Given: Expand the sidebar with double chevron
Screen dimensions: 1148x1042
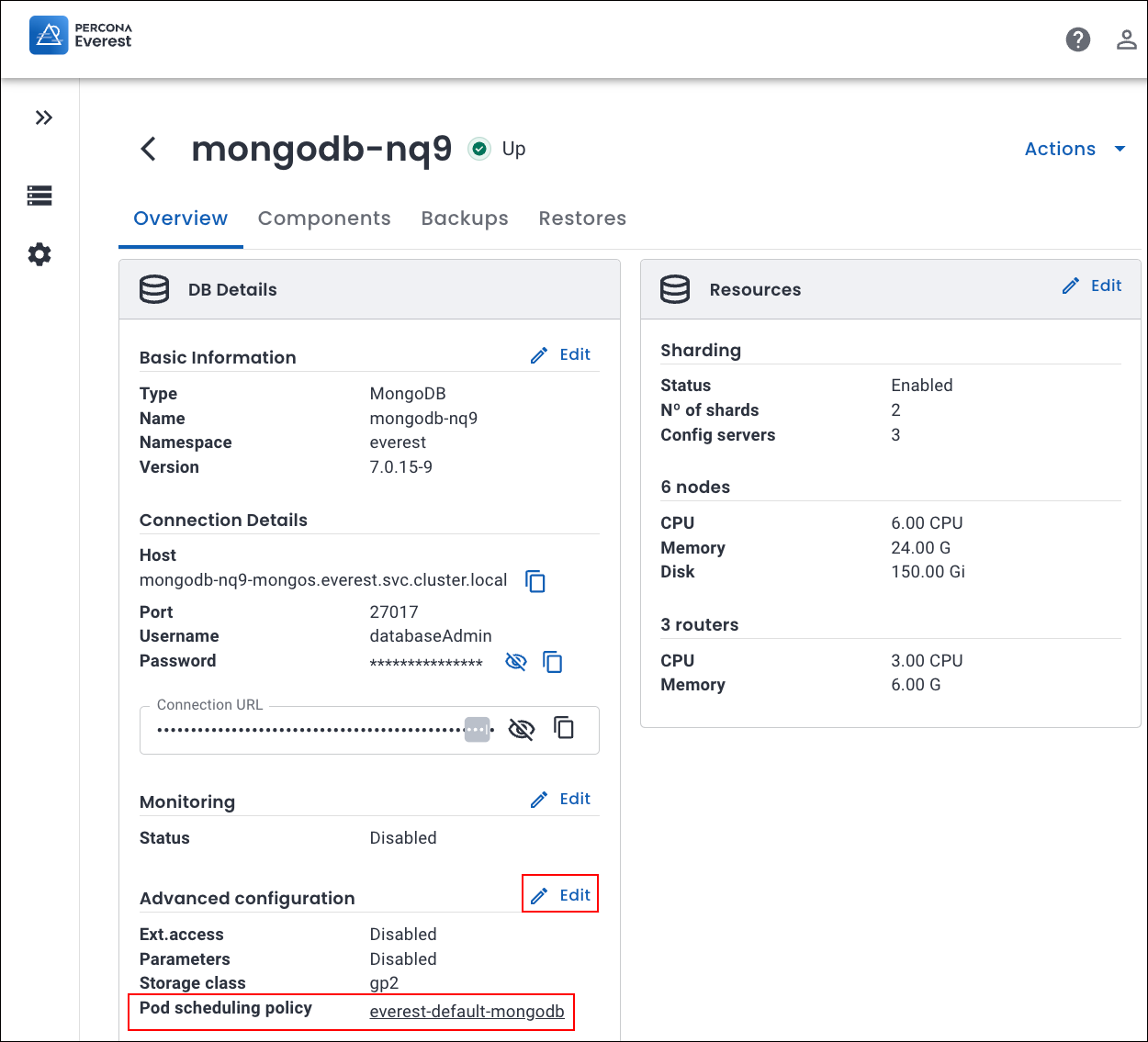Looking at the screenshot, I should [43, 118].
